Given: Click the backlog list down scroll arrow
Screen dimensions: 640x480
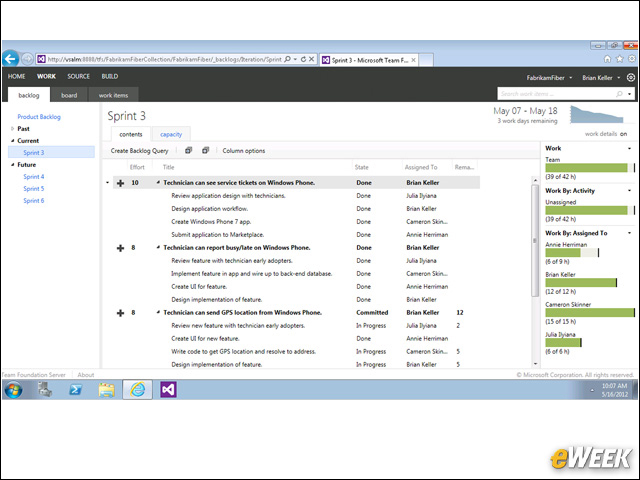Looking at the screenshot, I should (x=535, y=364).
